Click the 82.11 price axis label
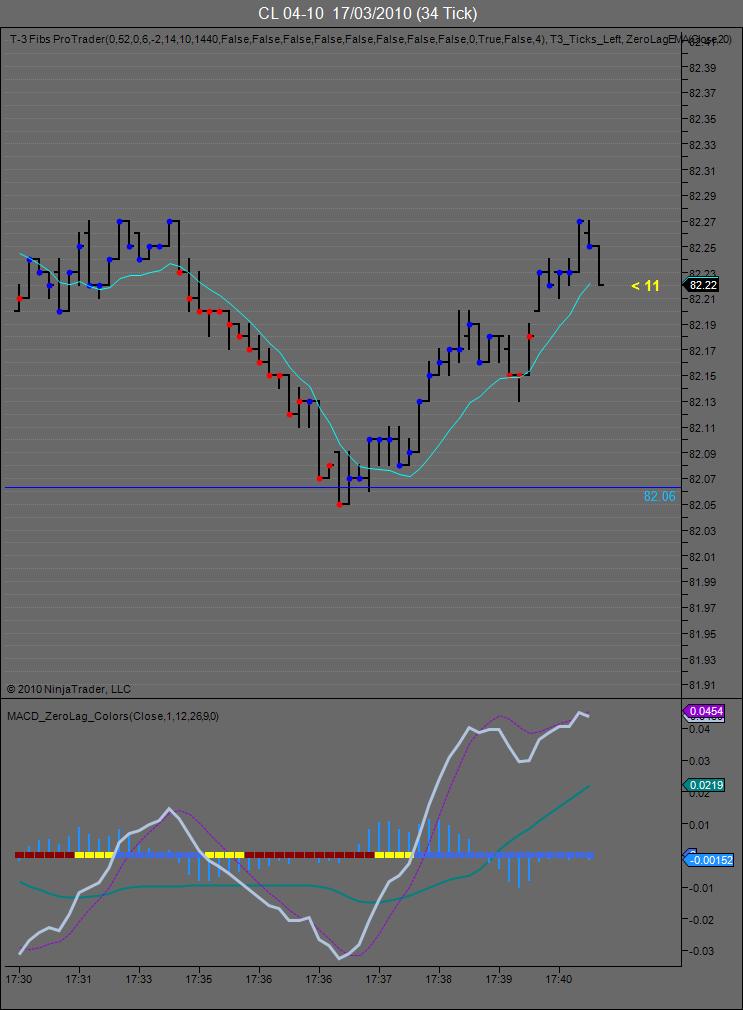The width and height of the screenshot is (743, 1010). point(702,428)
